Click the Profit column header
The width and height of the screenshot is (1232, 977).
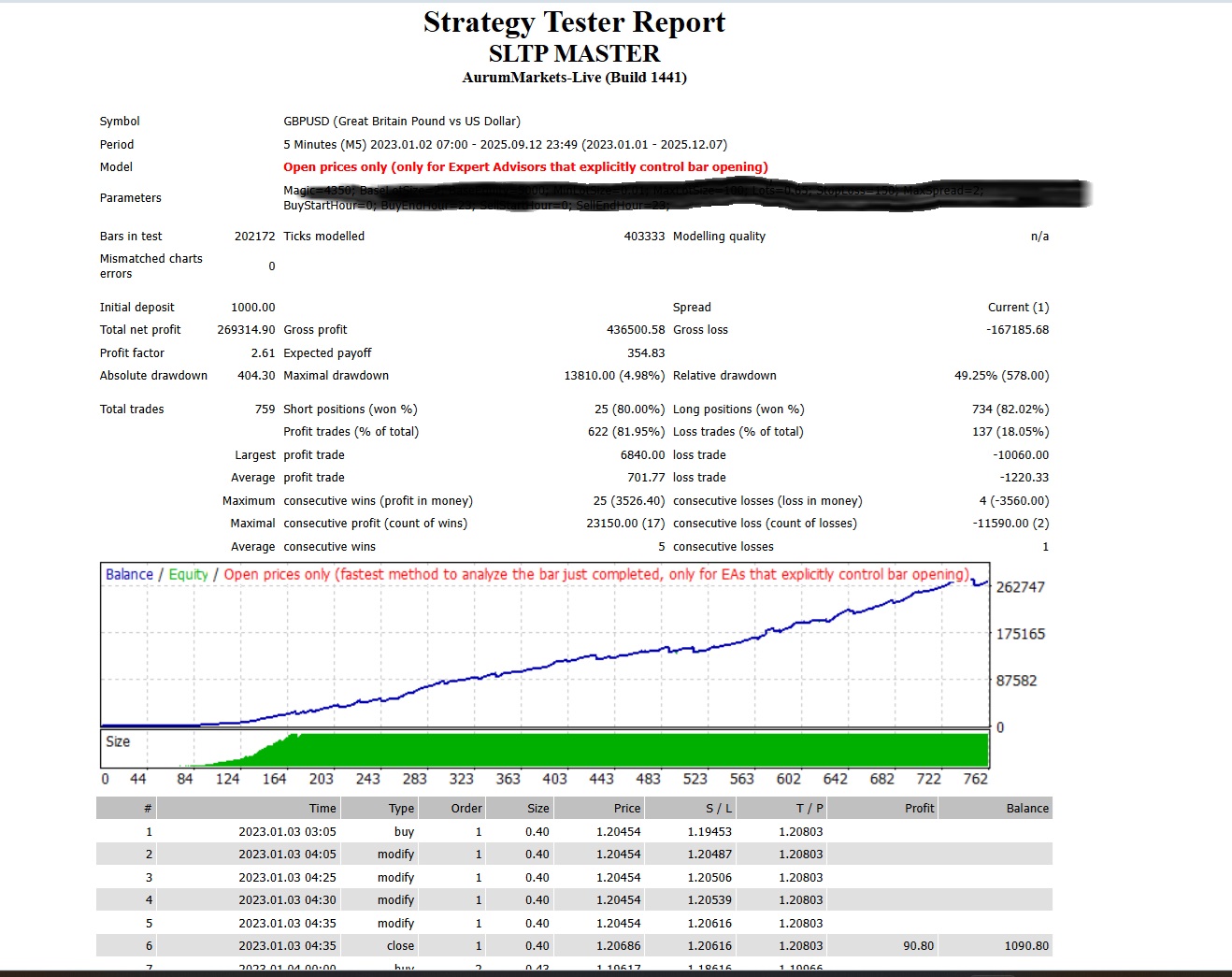(919, 809)
